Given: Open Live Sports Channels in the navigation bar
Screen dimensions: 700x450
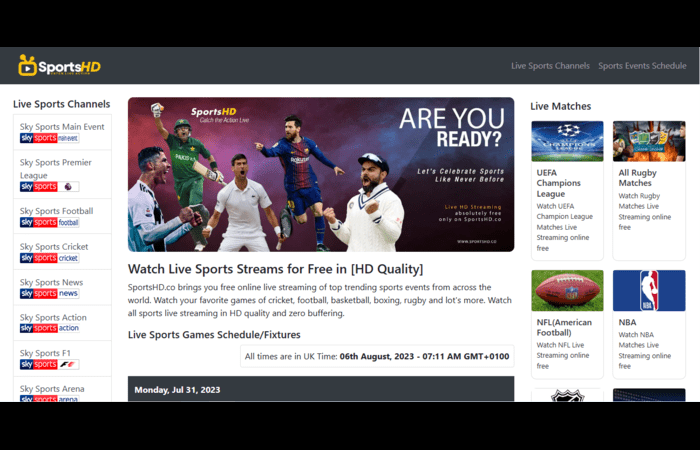Looking at the screenshot, I should point(550,66).
